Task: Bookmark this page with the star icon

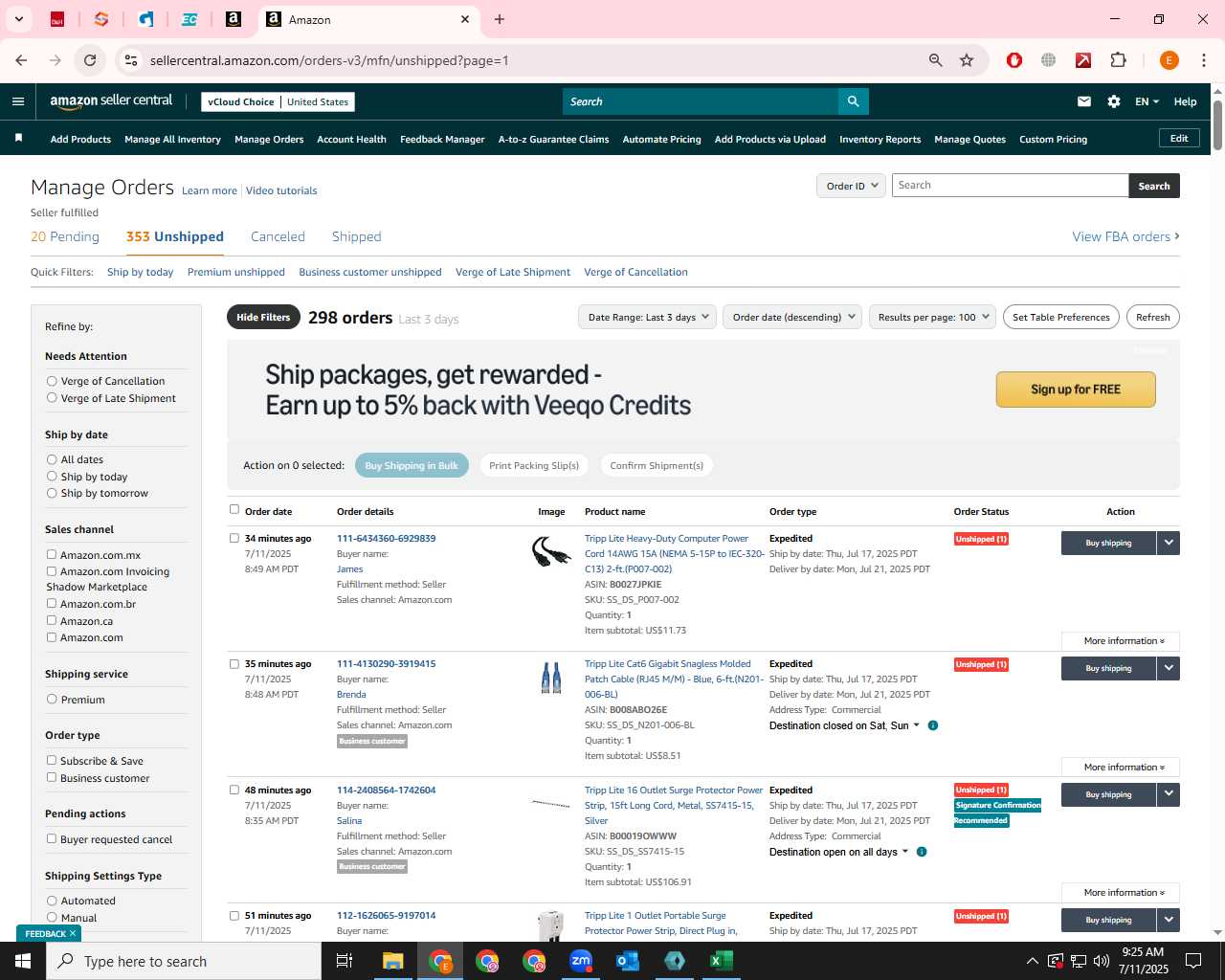Action: pyautogui.click(x=967, y=60)
